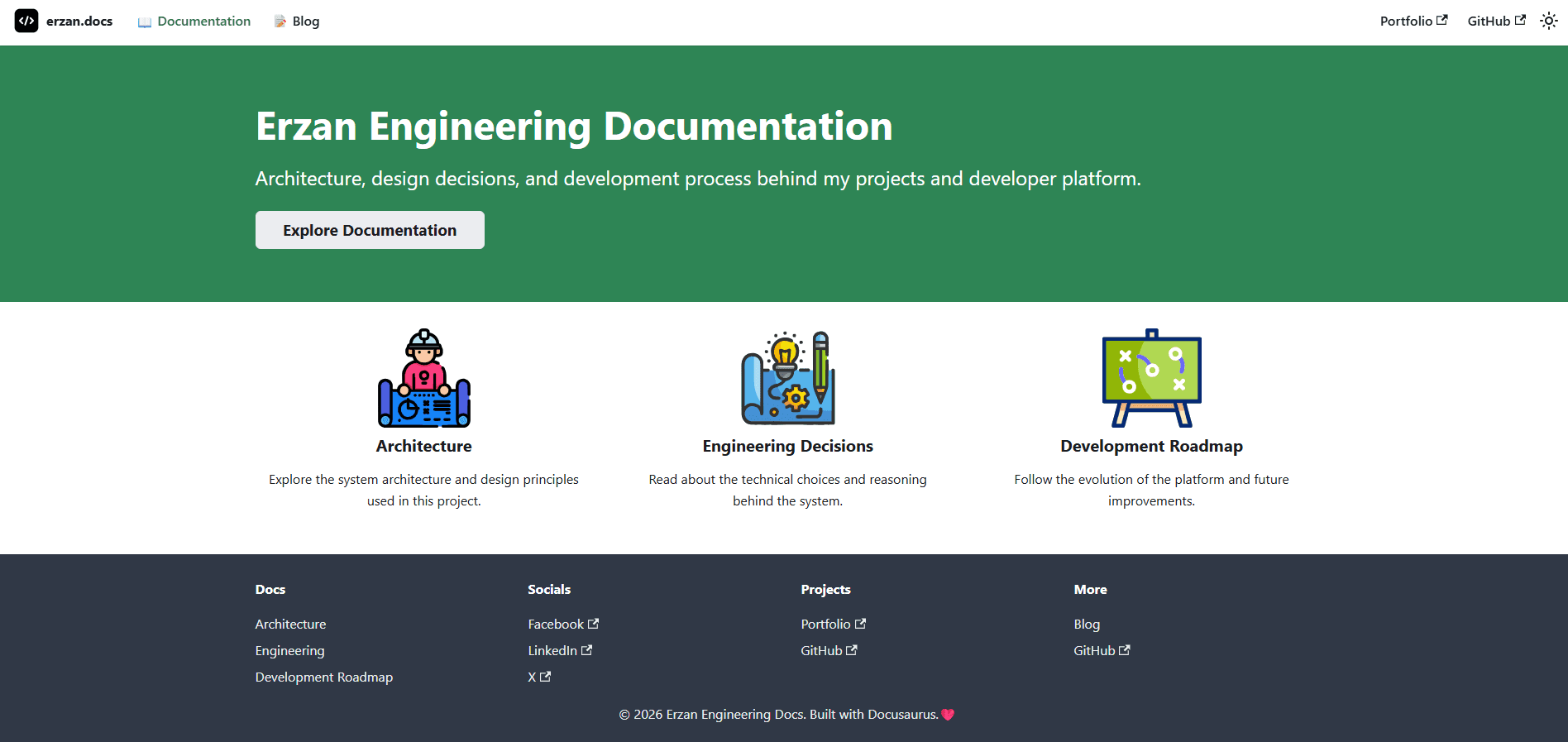1568x742 pixels.
Task: Click the external-link icon beside navbar GitHub
Action: pos(1520,20)
